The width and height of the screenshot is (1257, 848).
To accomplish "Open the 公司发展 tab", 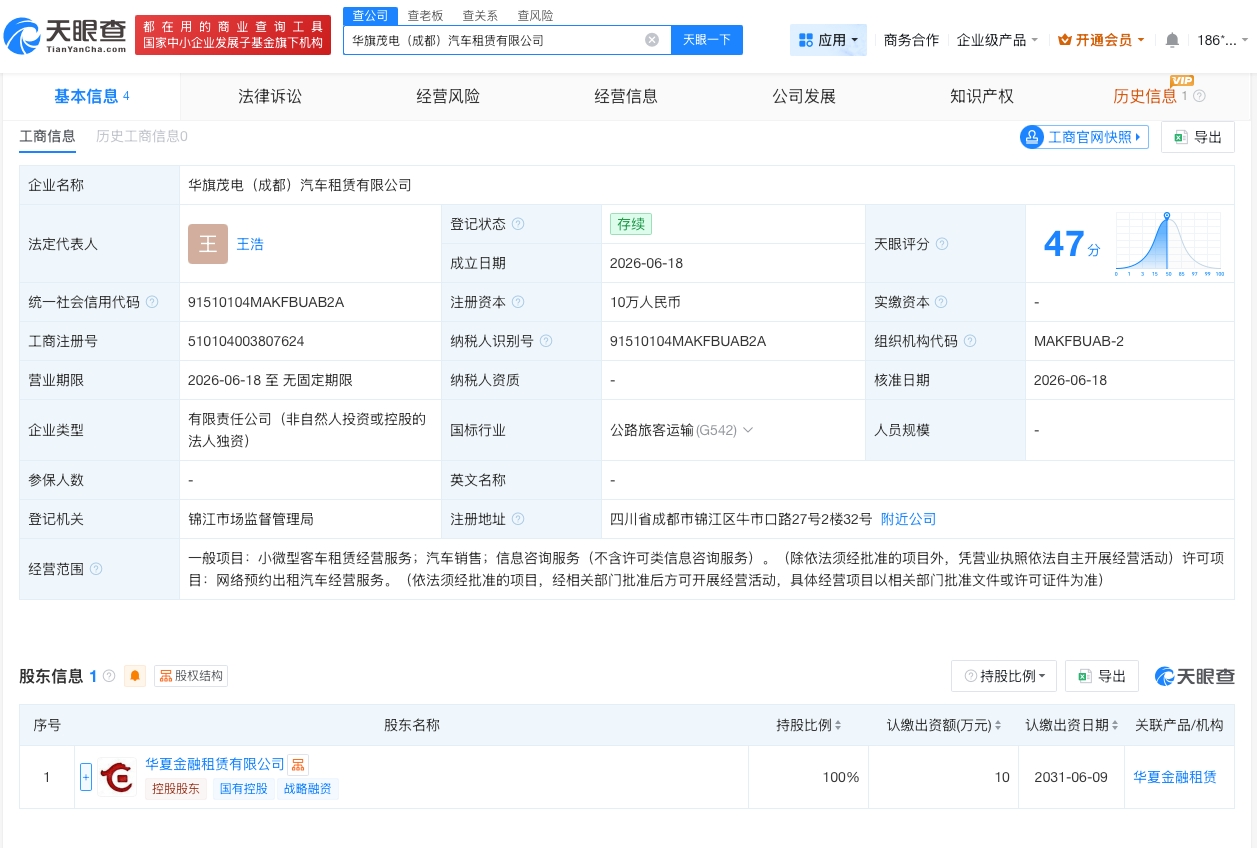I will (x=804, y=96).
